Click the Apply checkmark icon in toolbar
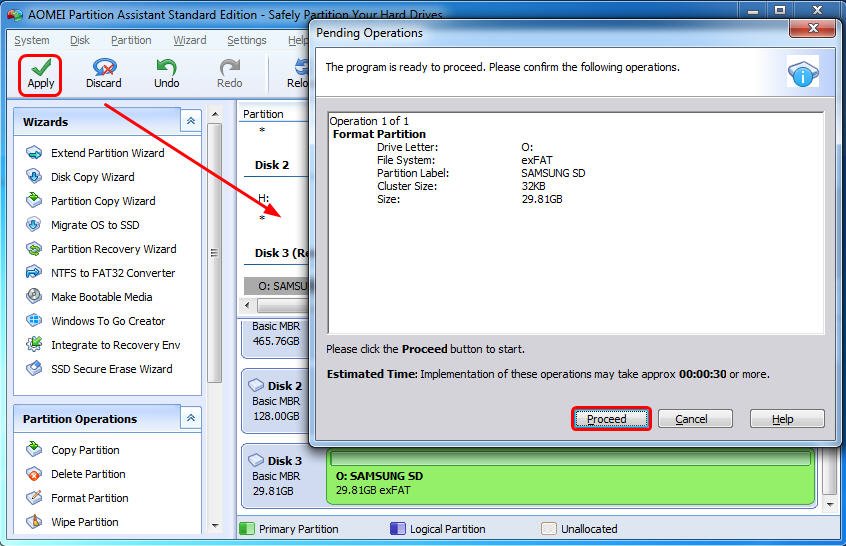Screen dimensions: 846x546 41,68
